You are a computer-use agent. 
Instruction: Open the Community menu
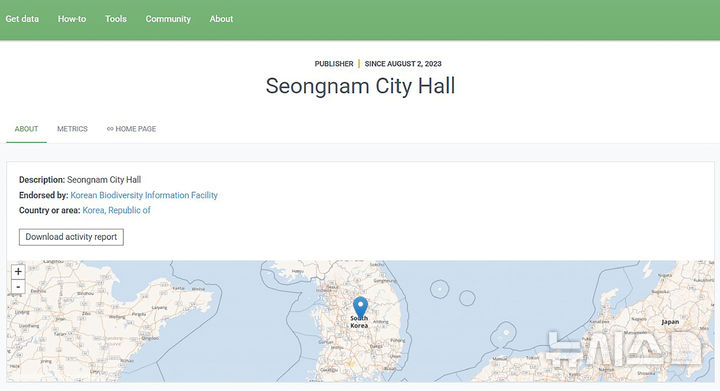point(168,19)
